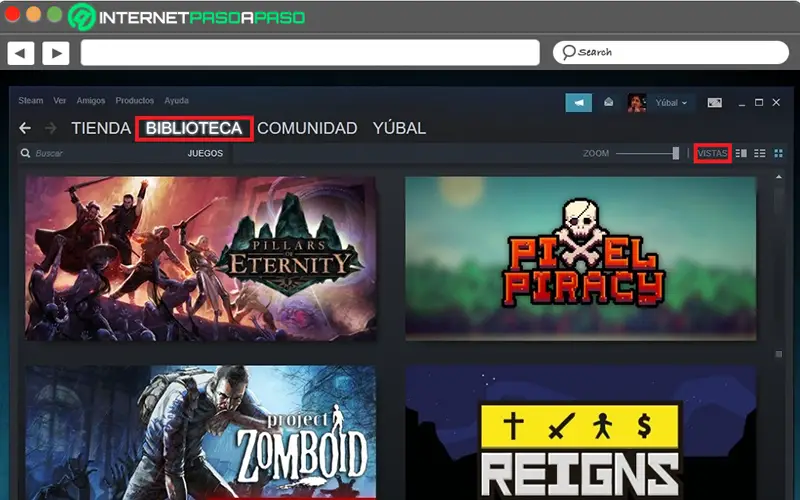This screenshot has height=500, width=800.
Task: Open the Ayuda menu
Action: (177, 101)
